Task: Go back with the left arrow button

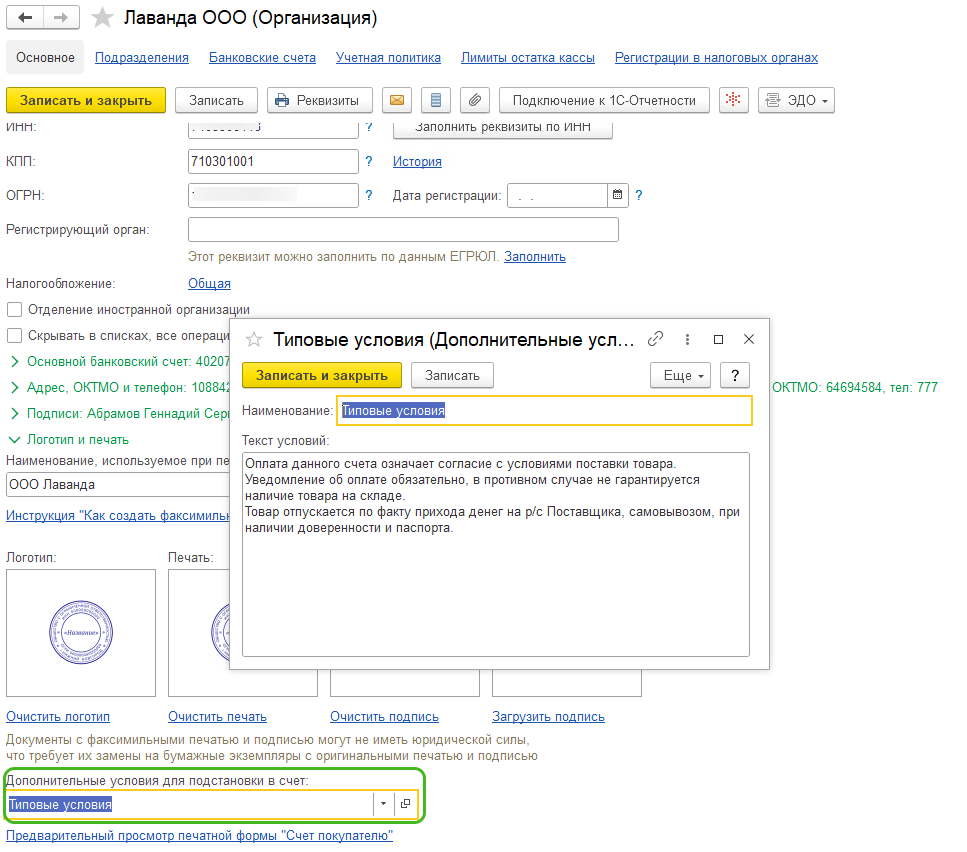Action: pos(25,17)
